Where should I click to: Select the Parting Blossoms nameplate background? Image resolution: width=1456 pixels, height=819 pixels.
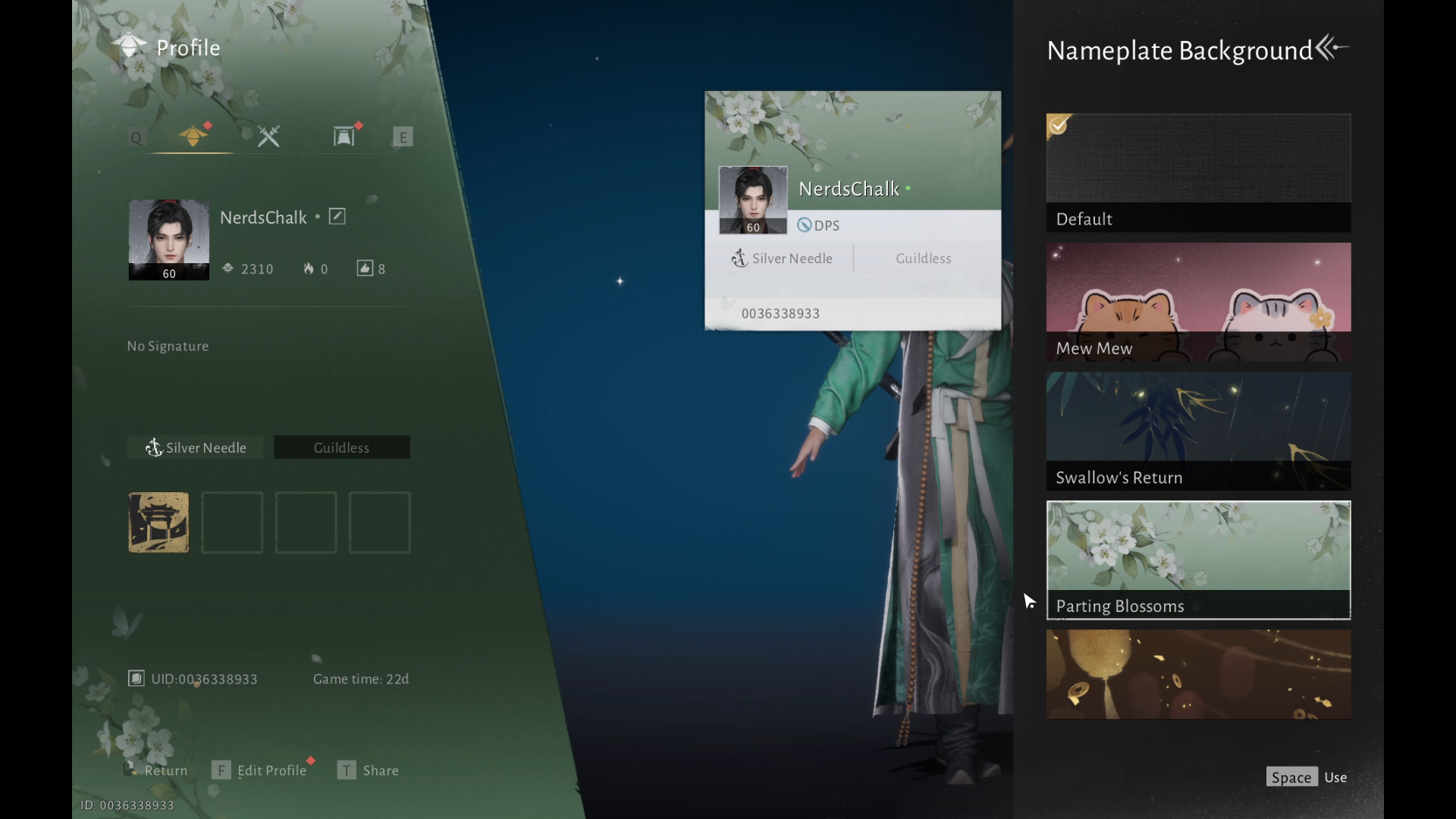(1198, 560)
